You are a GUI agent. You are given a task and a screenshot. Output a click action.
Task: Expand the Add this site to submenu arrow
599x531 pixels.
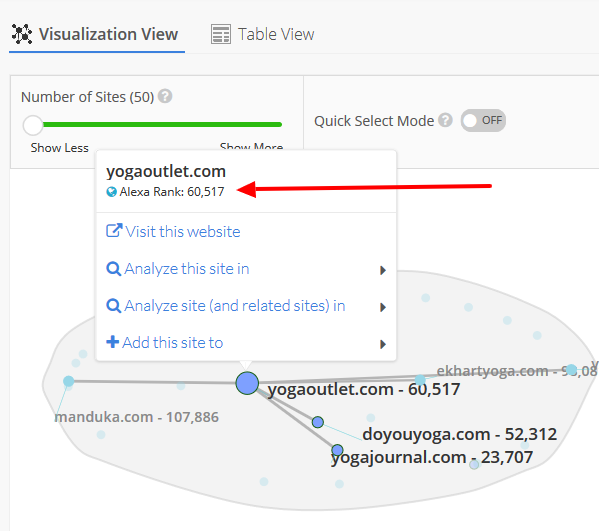(382, 344)
